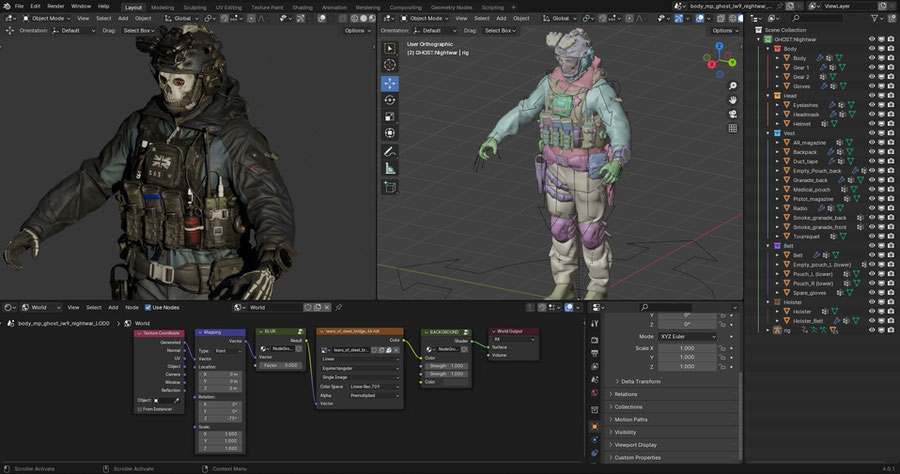Click World breadcrumb in node editor
The width and height of the screenshot is (900, 474).
(x=142, y=323)
